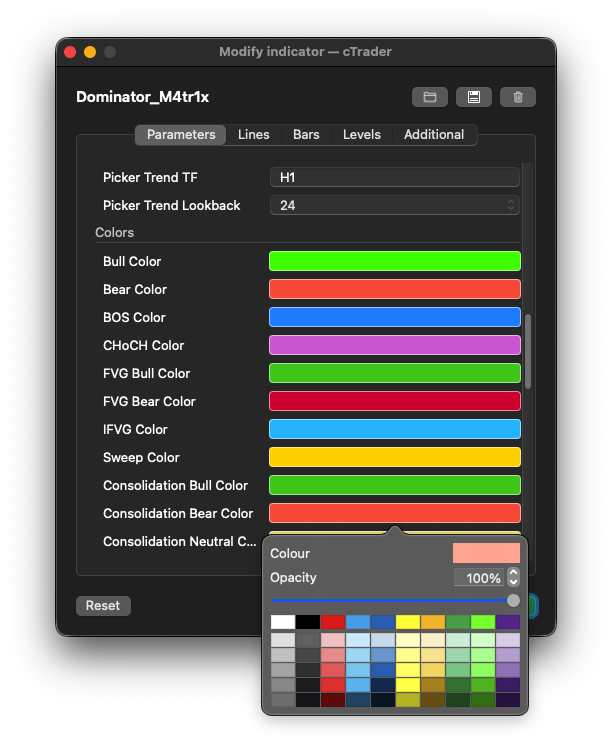This screenshot has height=755, width=612.
Task: Open the Bear Color swatch
Action: (x=395, y=289)
